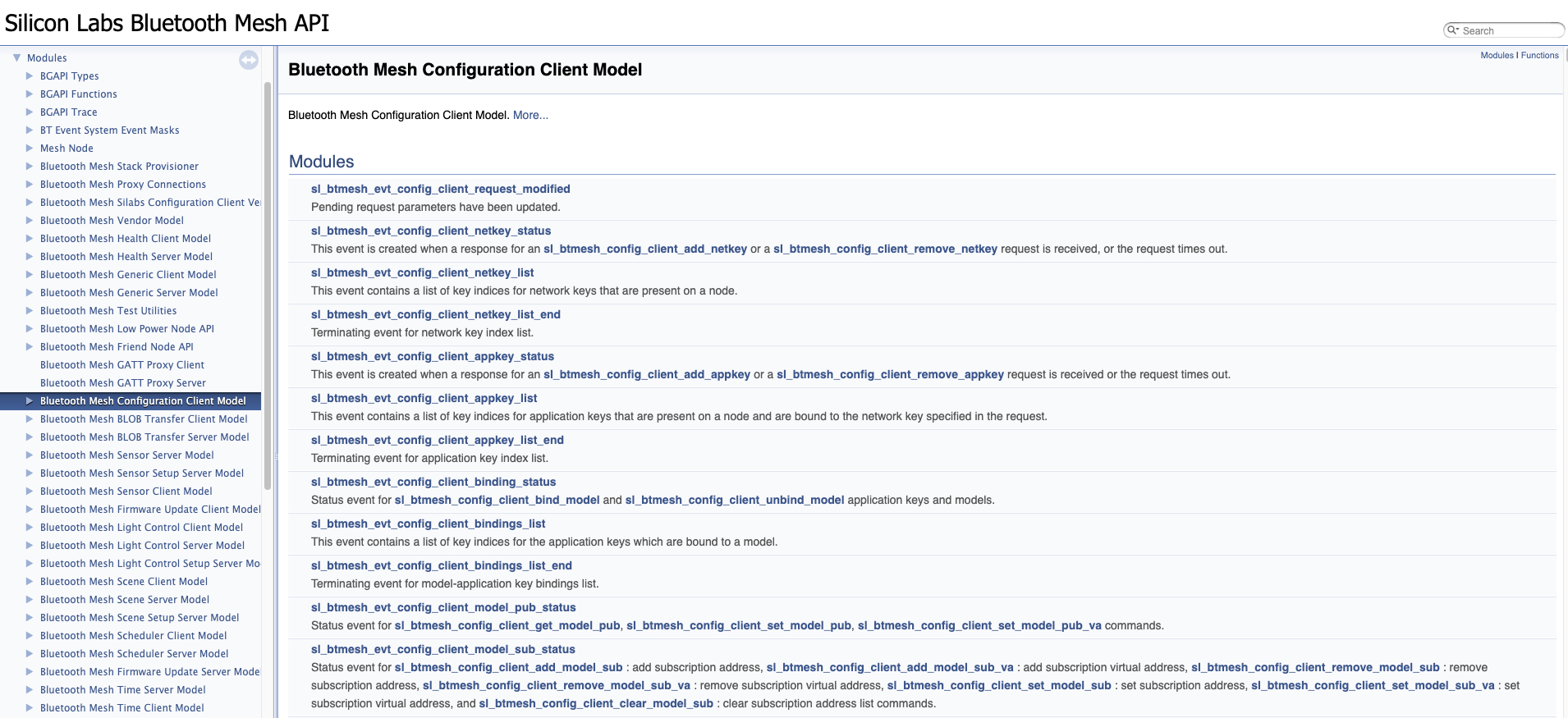The image size is (1568, 718).
Task: Open sl_btmesh_config_client_clear_model_sub link
Action: (596, 703)
